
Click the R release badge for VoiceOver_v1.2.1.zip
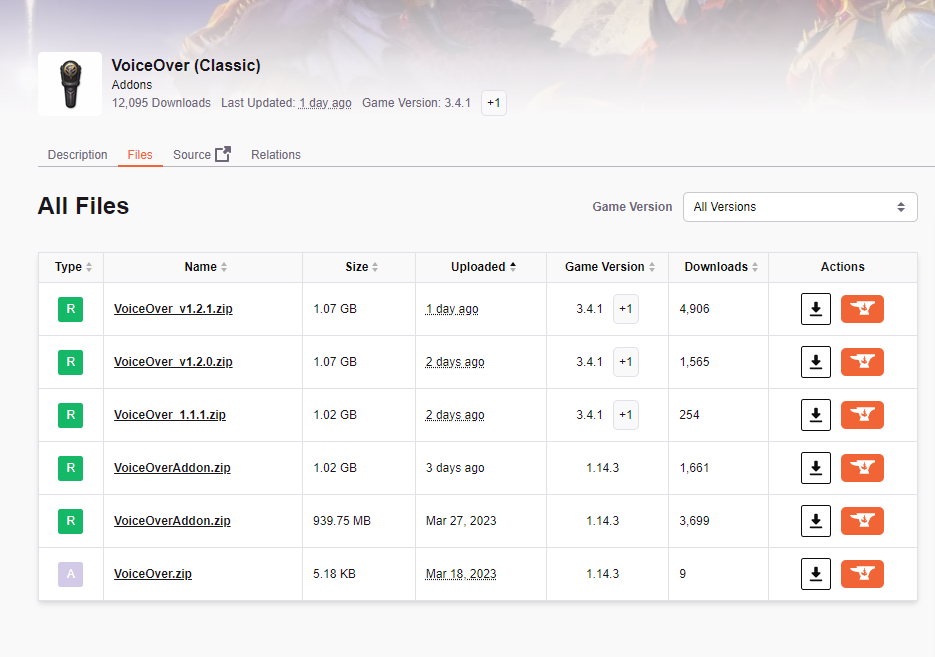[x=70, y=309]
